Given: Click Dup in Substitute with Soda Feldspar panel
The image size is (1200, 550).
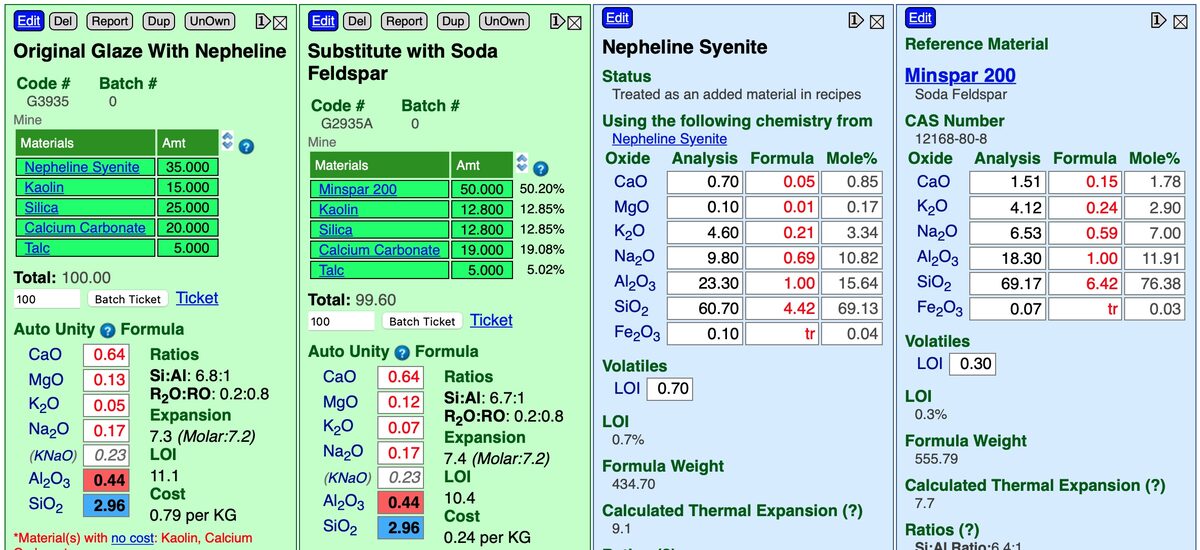Looking at the screenshot, I should coord(453,20).
